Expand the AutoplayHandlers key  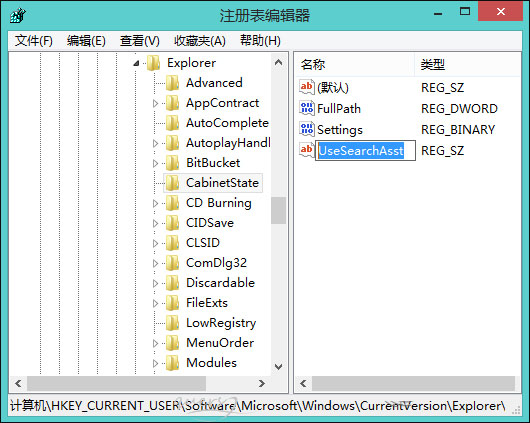(x=155, y=143)
